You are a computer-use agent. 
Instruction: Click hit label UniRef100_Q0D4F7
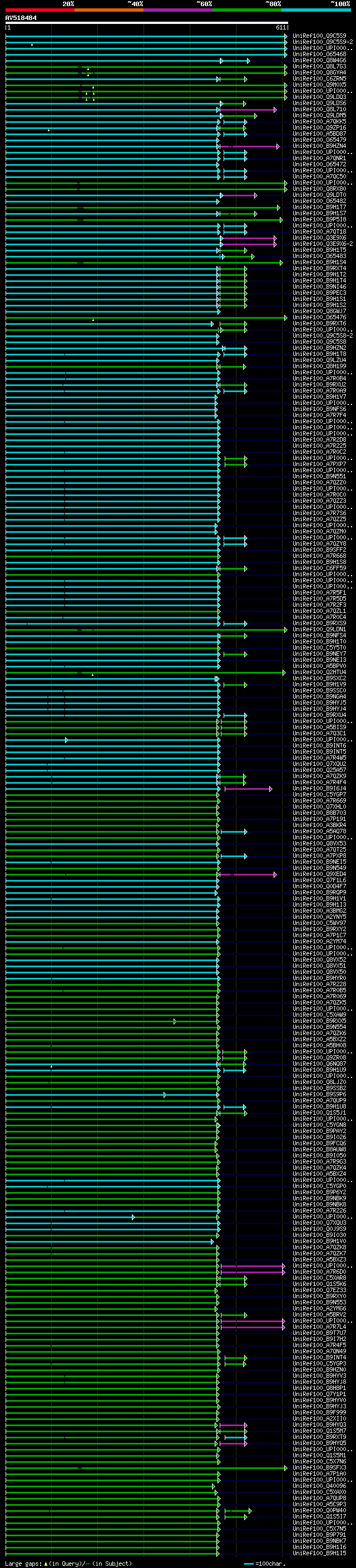pos(319,886)
